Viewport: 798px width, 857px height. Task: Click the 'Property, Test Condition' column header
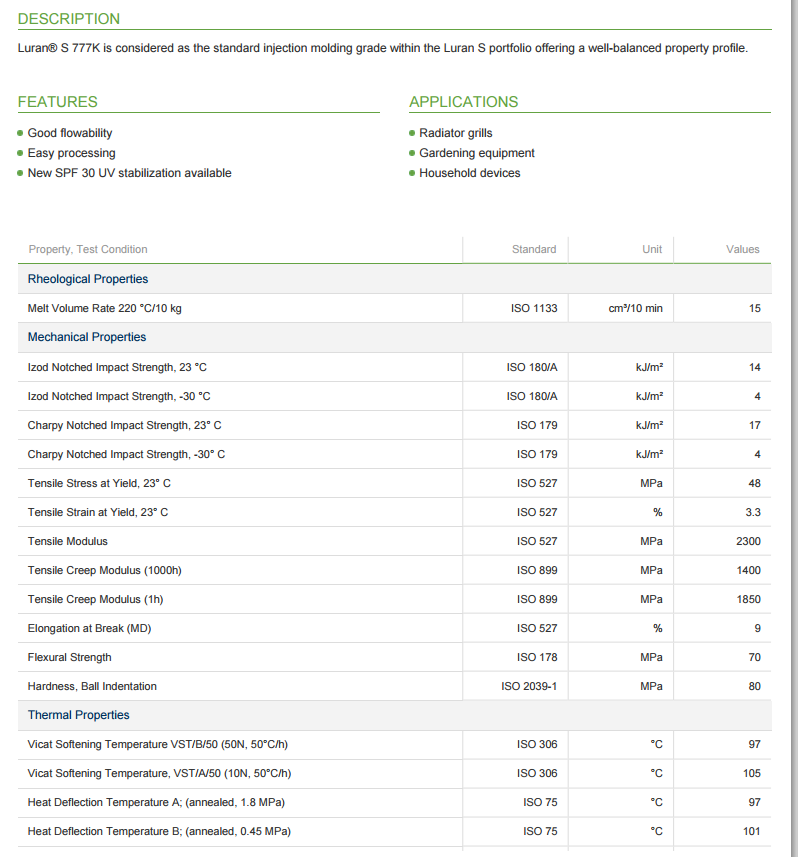(x=88, y=249)
